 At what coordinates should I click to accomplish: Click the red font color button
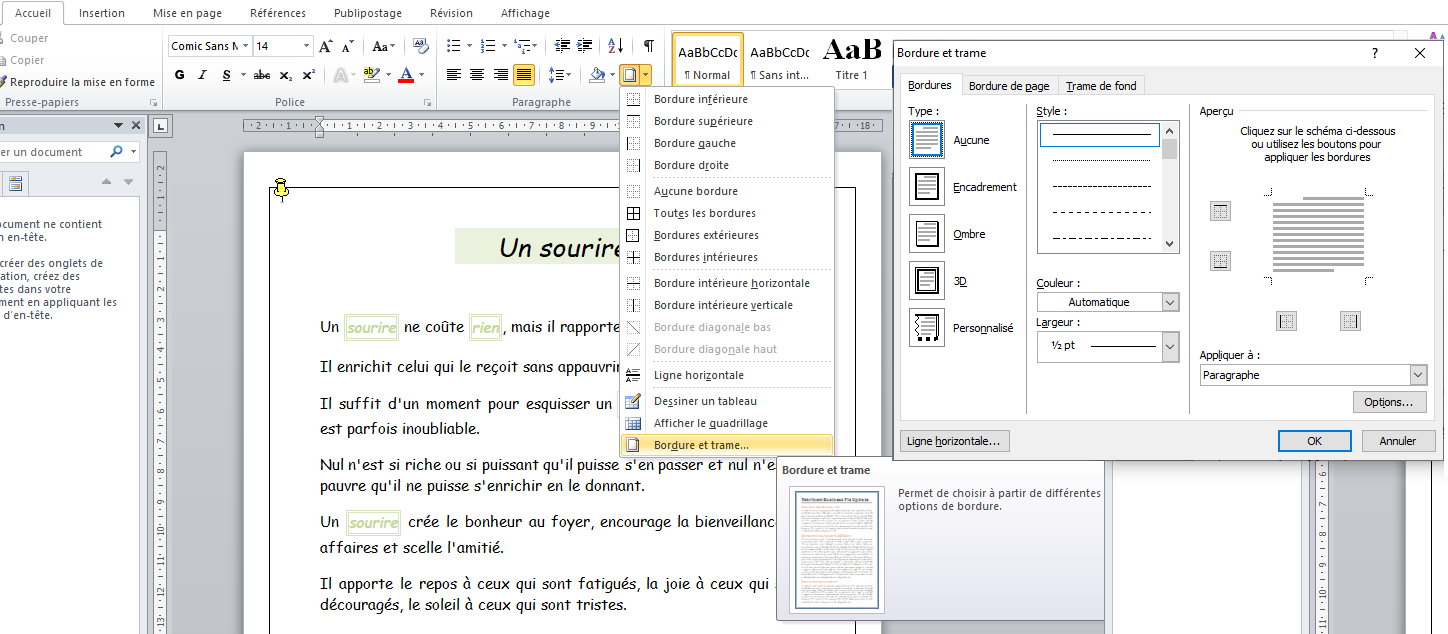[406, 75]
